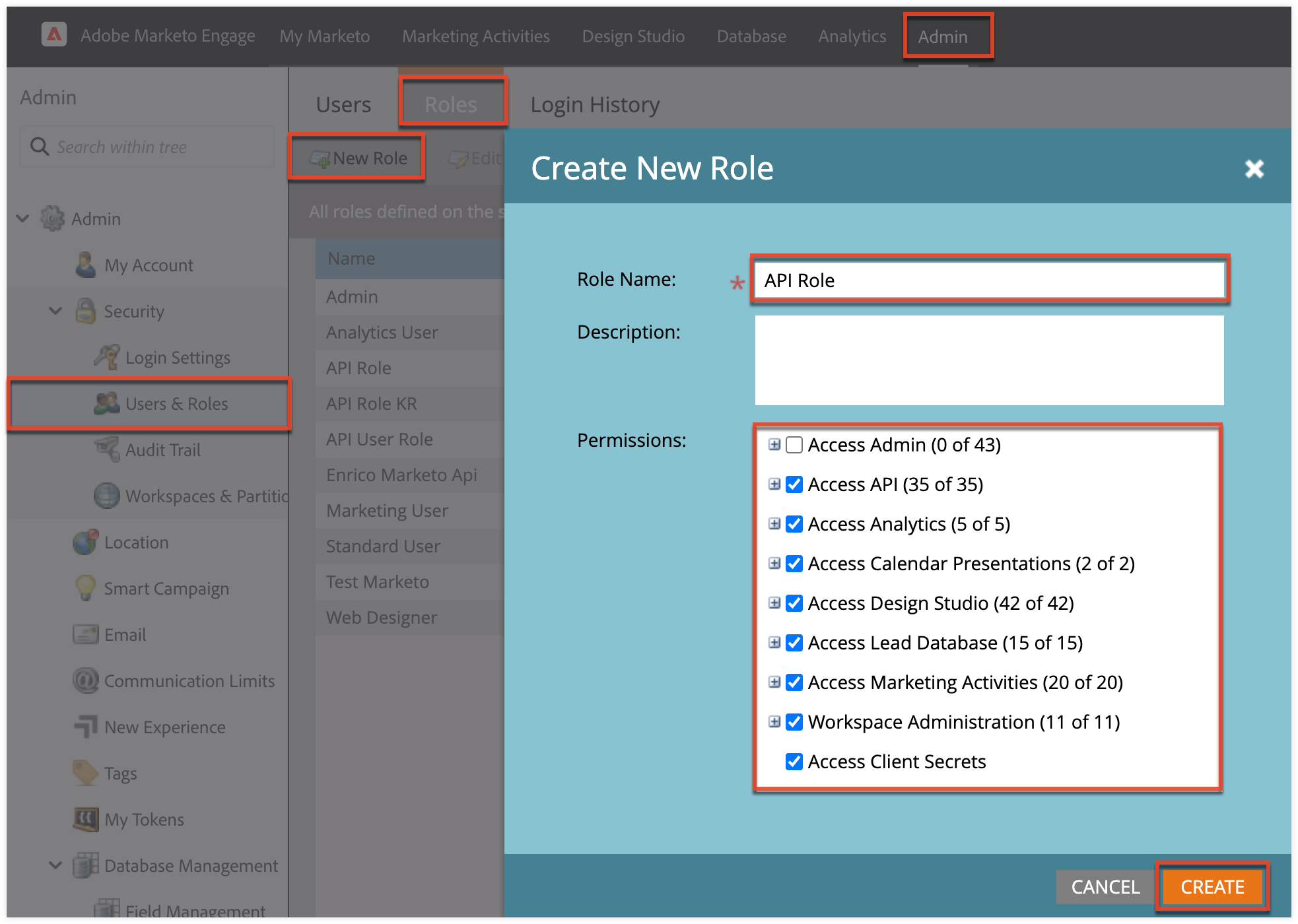The height and width of the screenshot is (924, 1298).
Task: Collapse the Database Management section
Action: tap(55, 866)
